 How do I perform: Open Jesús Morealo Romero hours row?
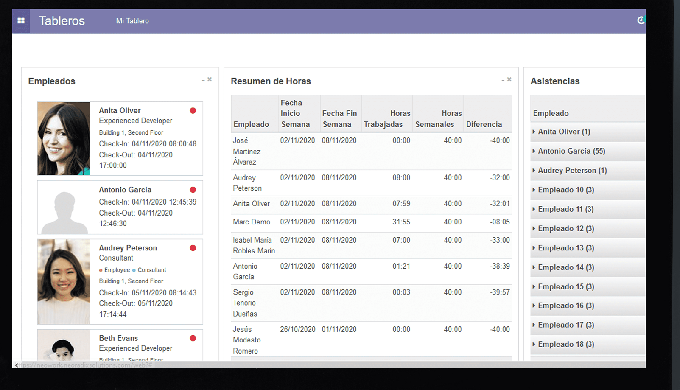coord(371,340)
